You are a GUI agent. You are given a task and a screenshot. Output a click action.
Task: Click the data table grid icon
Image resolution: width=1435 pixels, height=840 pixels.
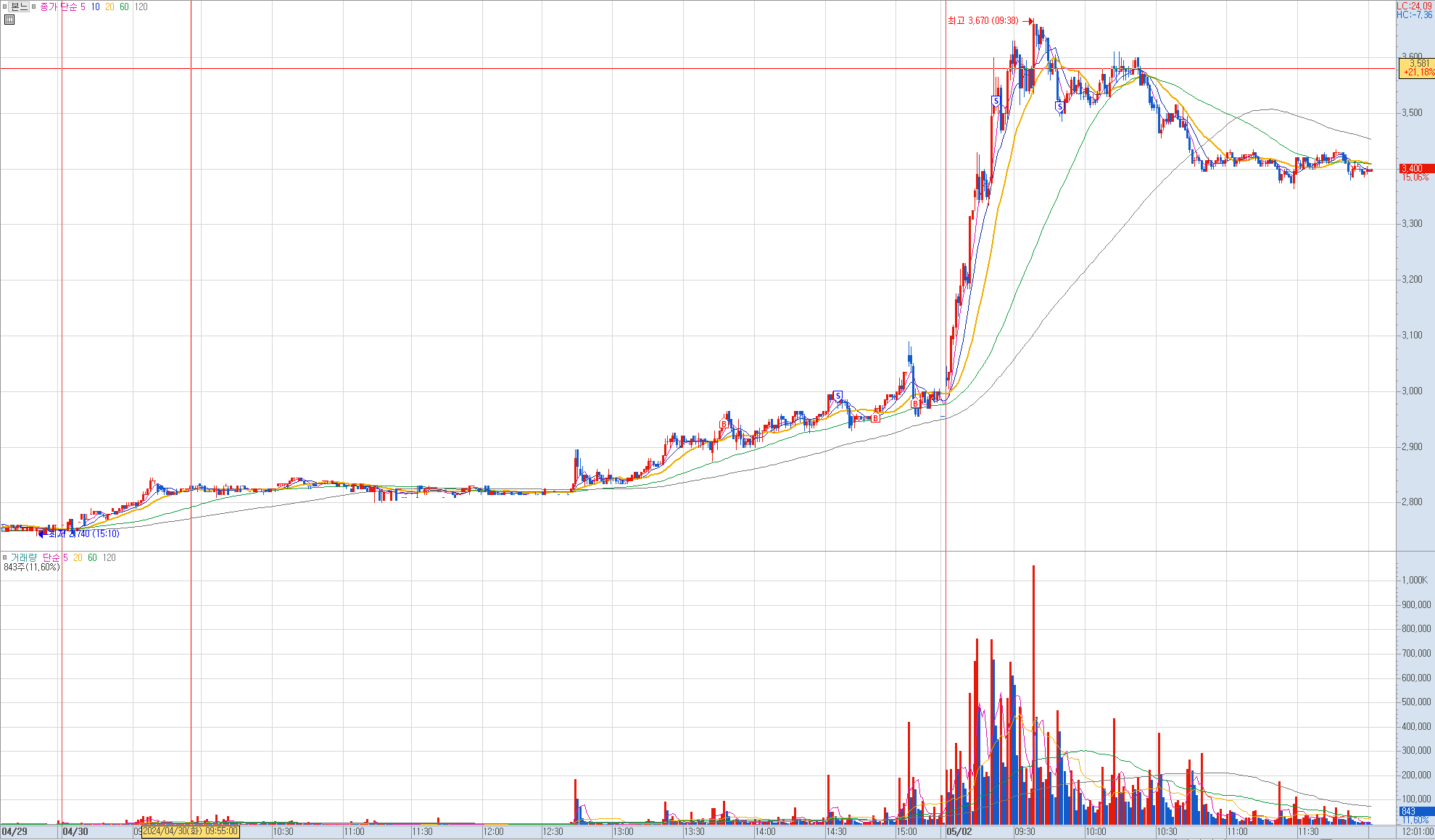click(x=9, y=20)
